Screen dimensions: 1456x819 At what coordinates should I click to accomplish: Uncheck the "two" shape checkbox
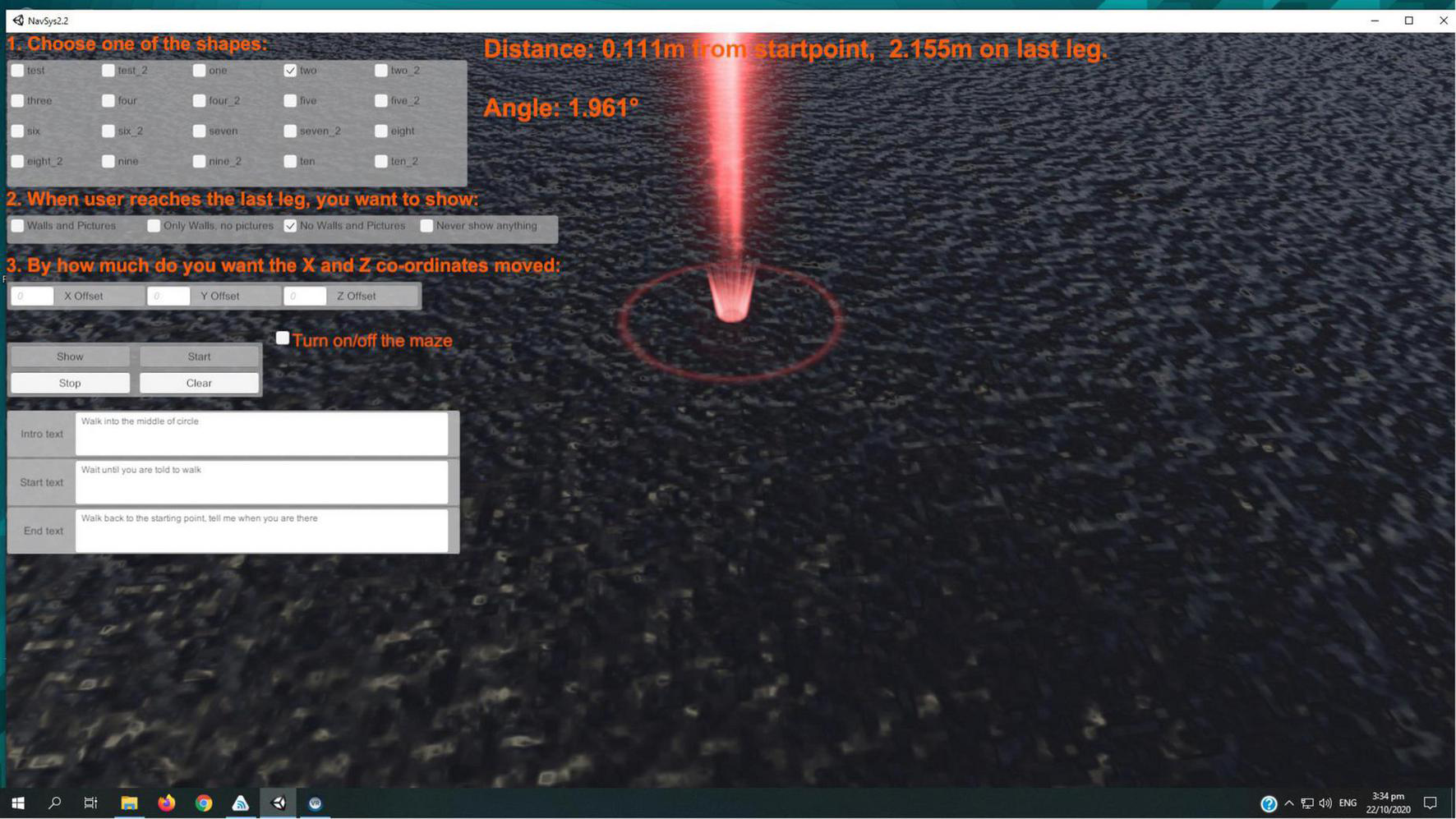coord(290,71)
